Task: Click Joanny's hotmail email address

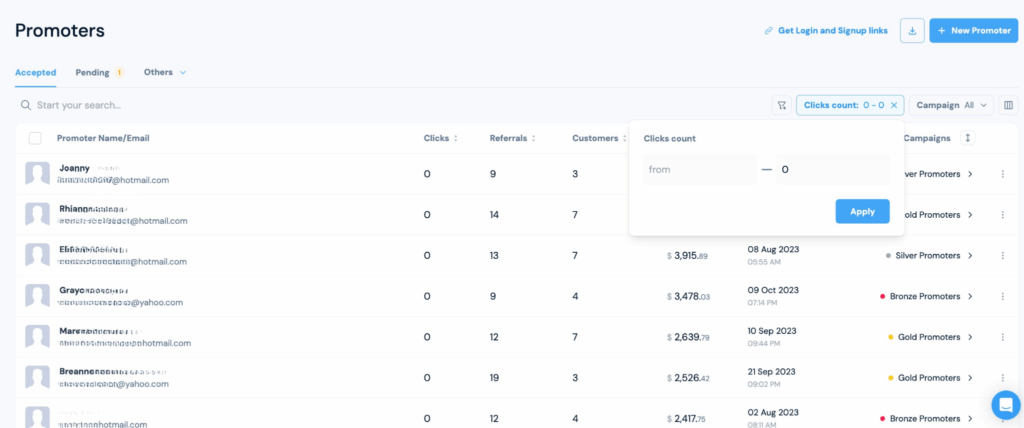Action: (x=113, y=180)
